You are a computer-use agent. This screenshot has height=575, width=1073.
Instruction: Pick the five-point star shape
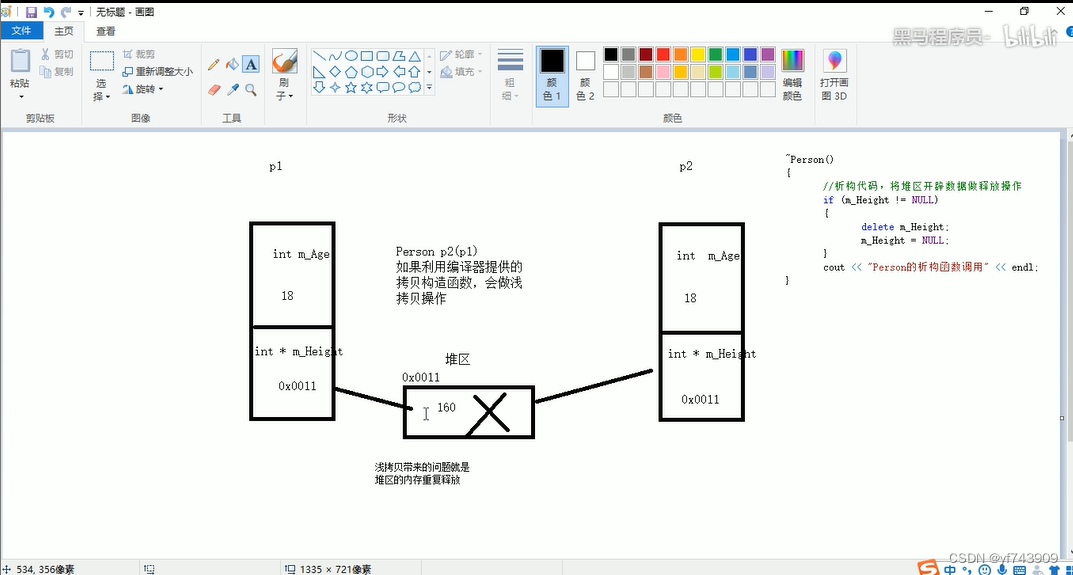click(350, 87)
